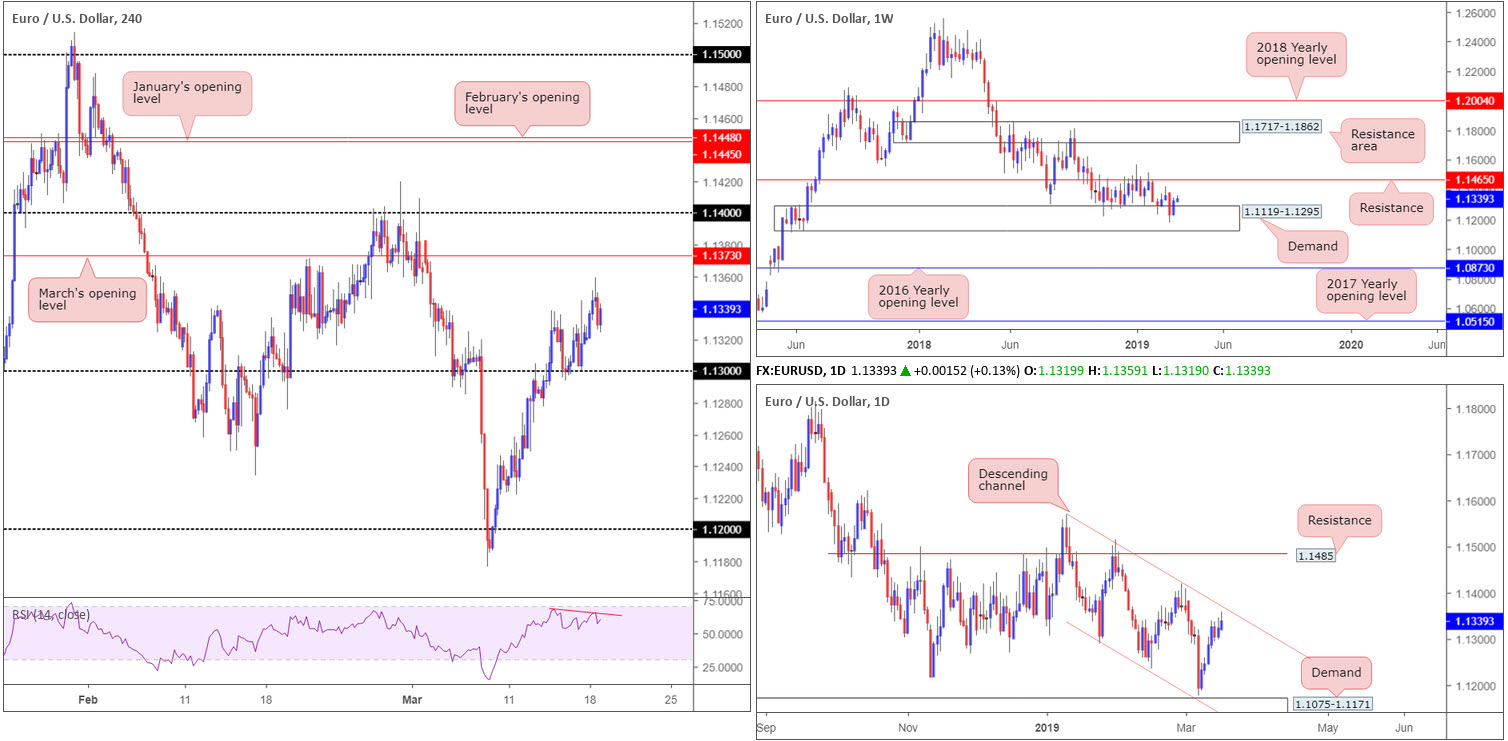Select the "February's opening level" callout

(x=522, y=103)
